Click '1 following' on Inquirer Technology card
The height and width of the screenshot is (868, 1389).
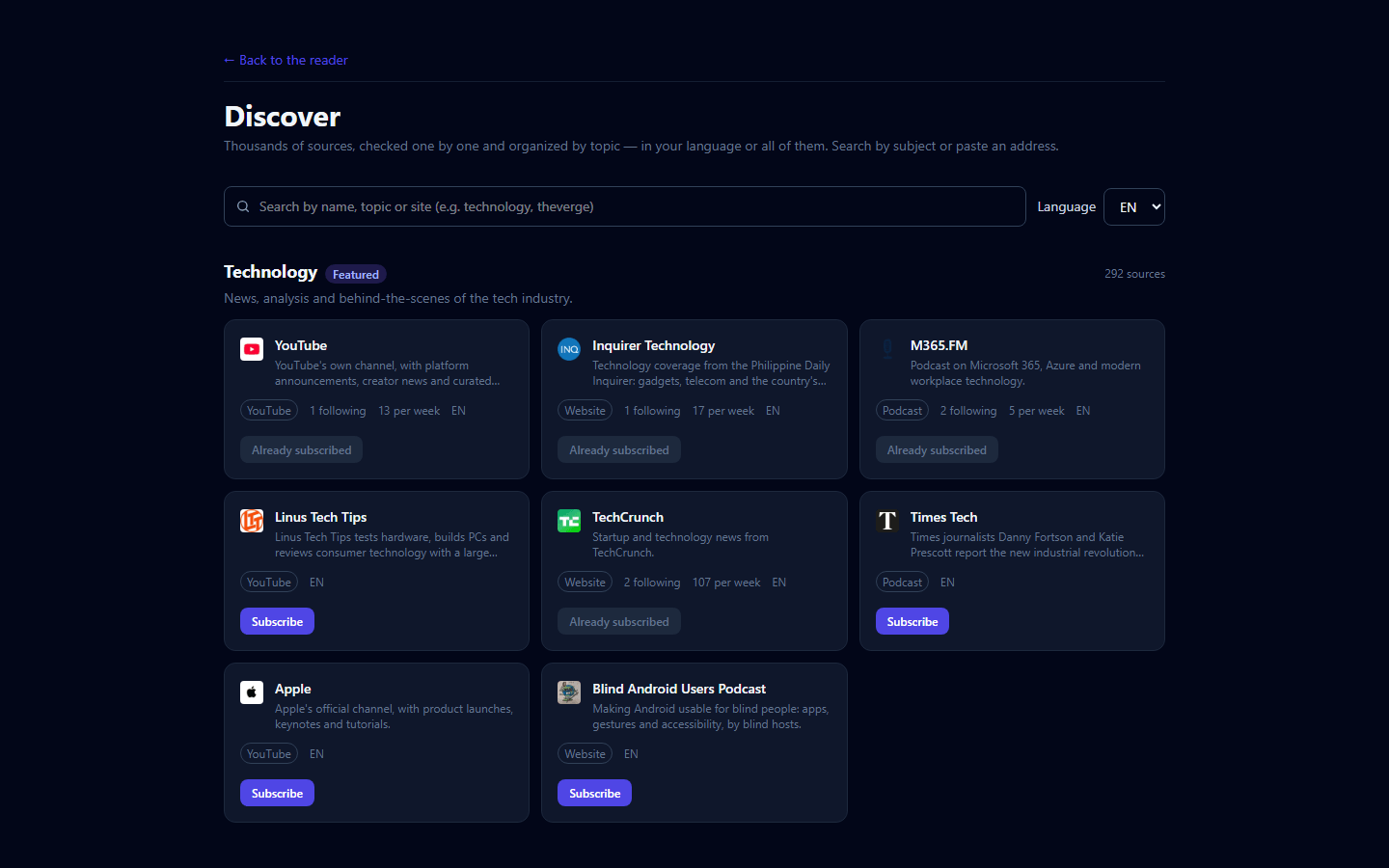click(x=652, y=411)
